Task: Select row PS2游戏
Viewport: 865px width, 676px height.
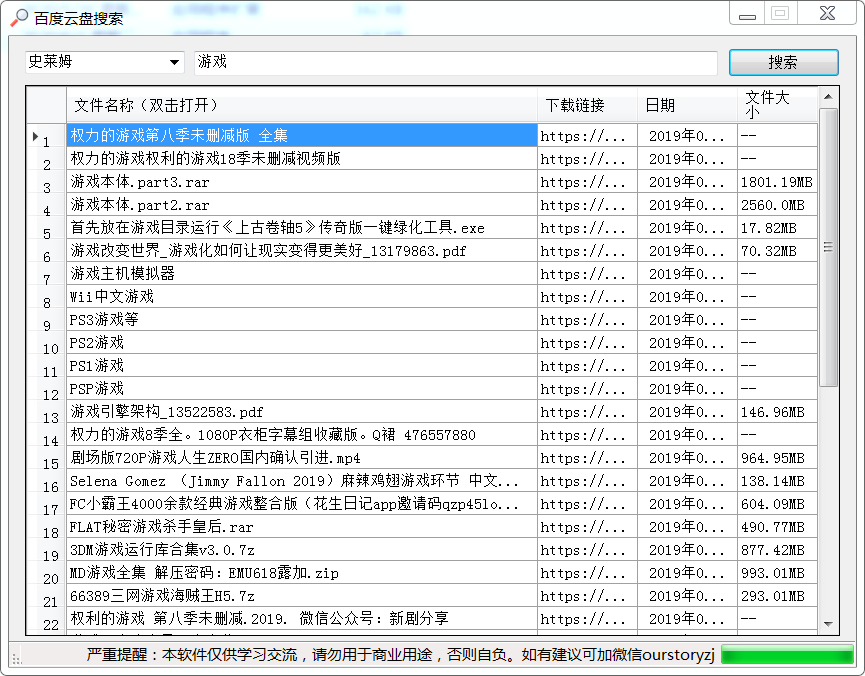Action: coord(302,343)
